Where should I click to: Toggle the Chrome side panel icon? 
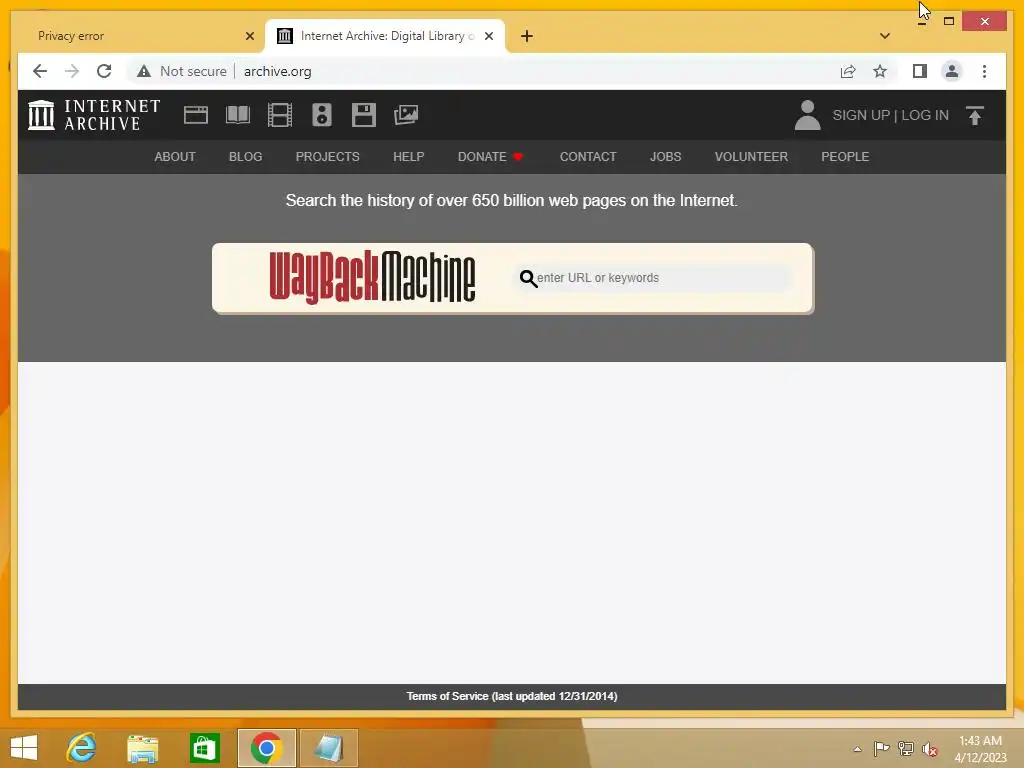coord(920,71)
